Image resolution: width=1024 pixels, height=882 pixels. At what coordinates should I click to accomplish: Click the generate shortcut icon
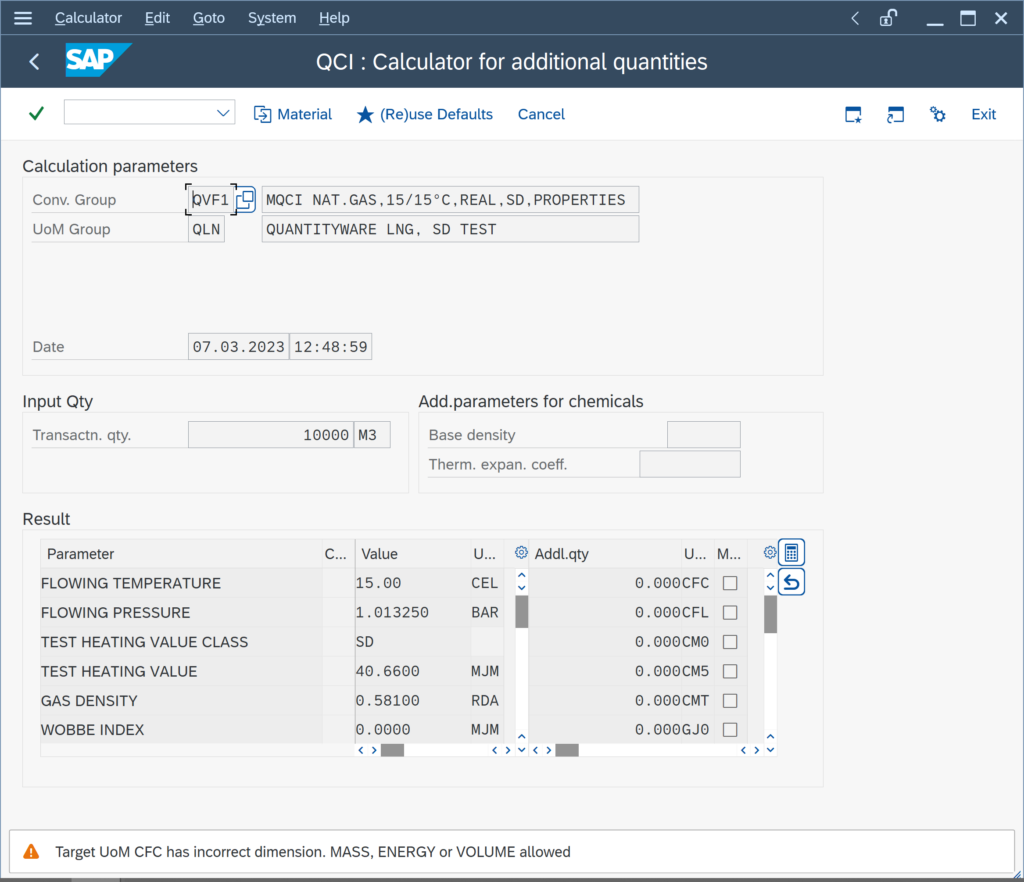pyautogui.click(x=895, y=114)
